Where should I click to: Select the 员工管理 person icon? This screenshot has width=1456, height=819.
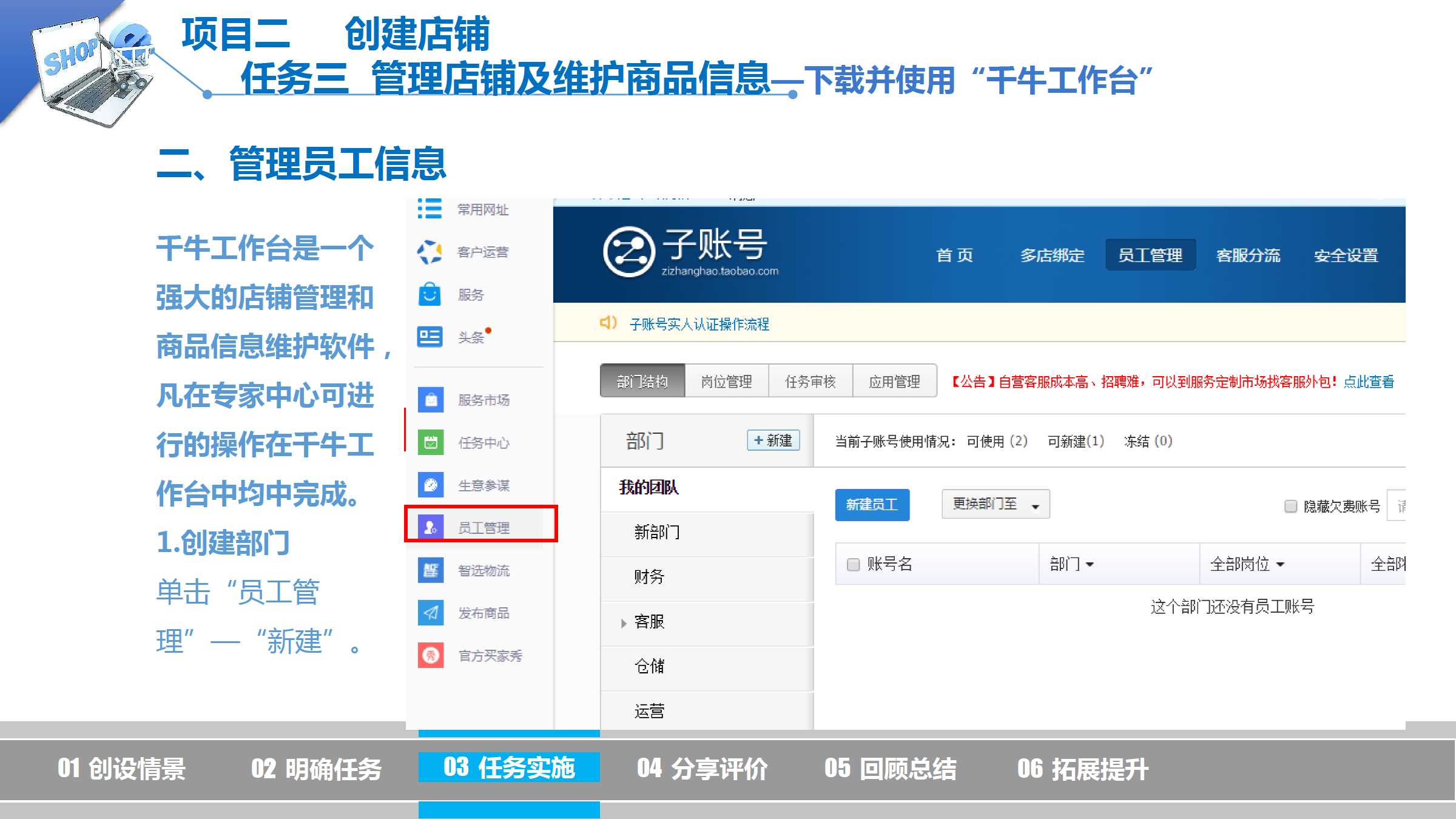[431, 527]
